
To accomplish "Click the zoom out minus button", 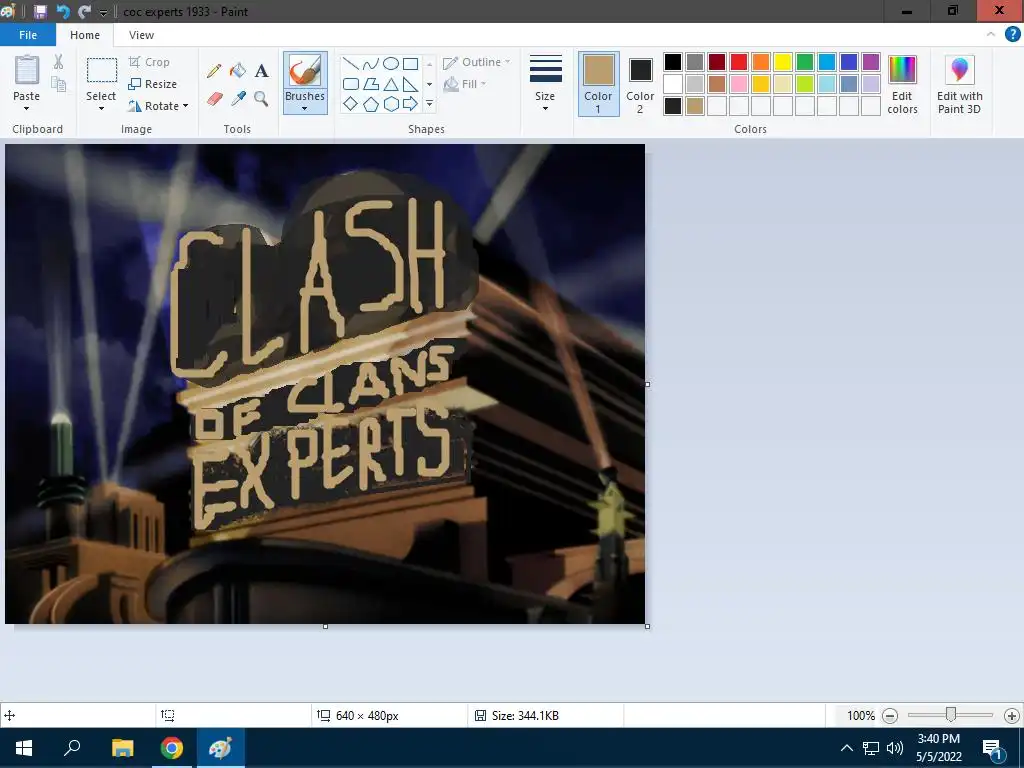I will [889, 716].
